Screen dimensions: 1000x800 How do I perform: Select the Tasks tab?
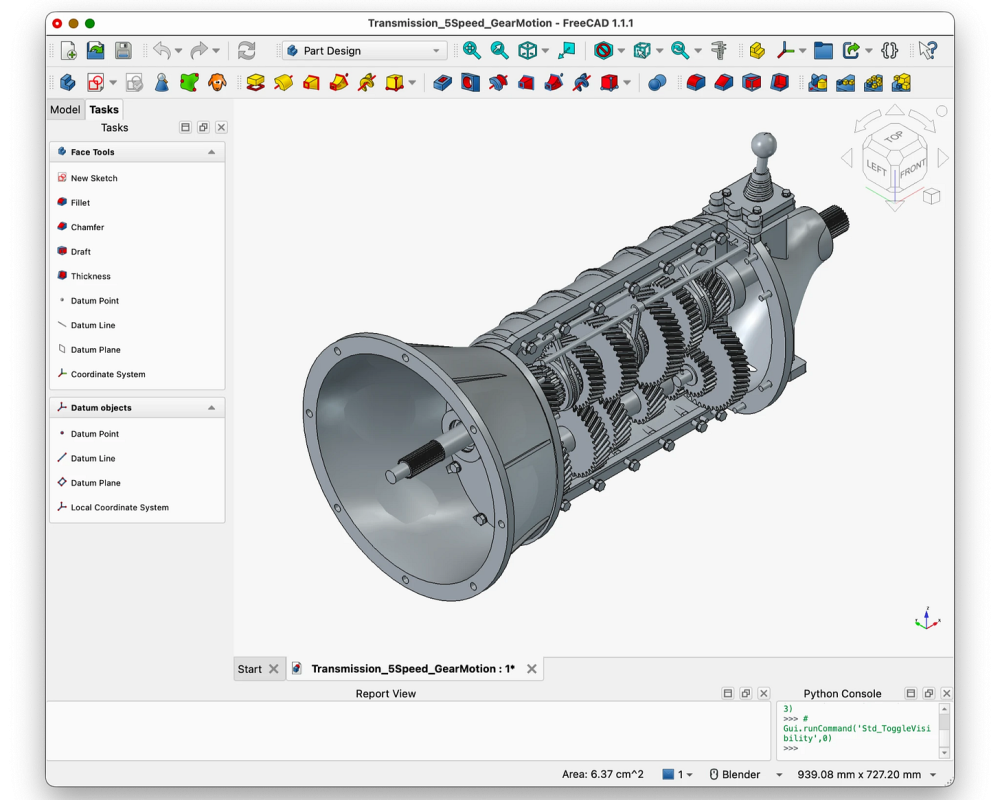(x=104, y=110)
